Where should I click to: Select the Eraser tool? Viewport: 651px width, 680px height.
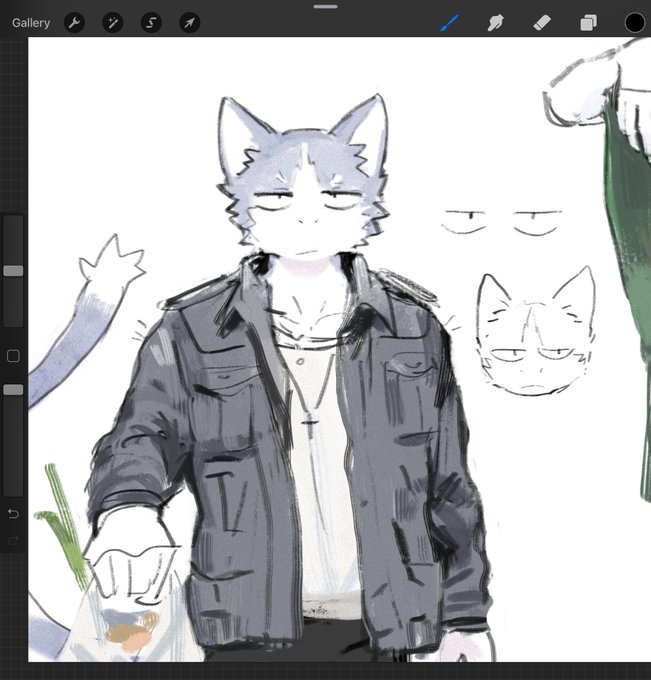[542, 23]
